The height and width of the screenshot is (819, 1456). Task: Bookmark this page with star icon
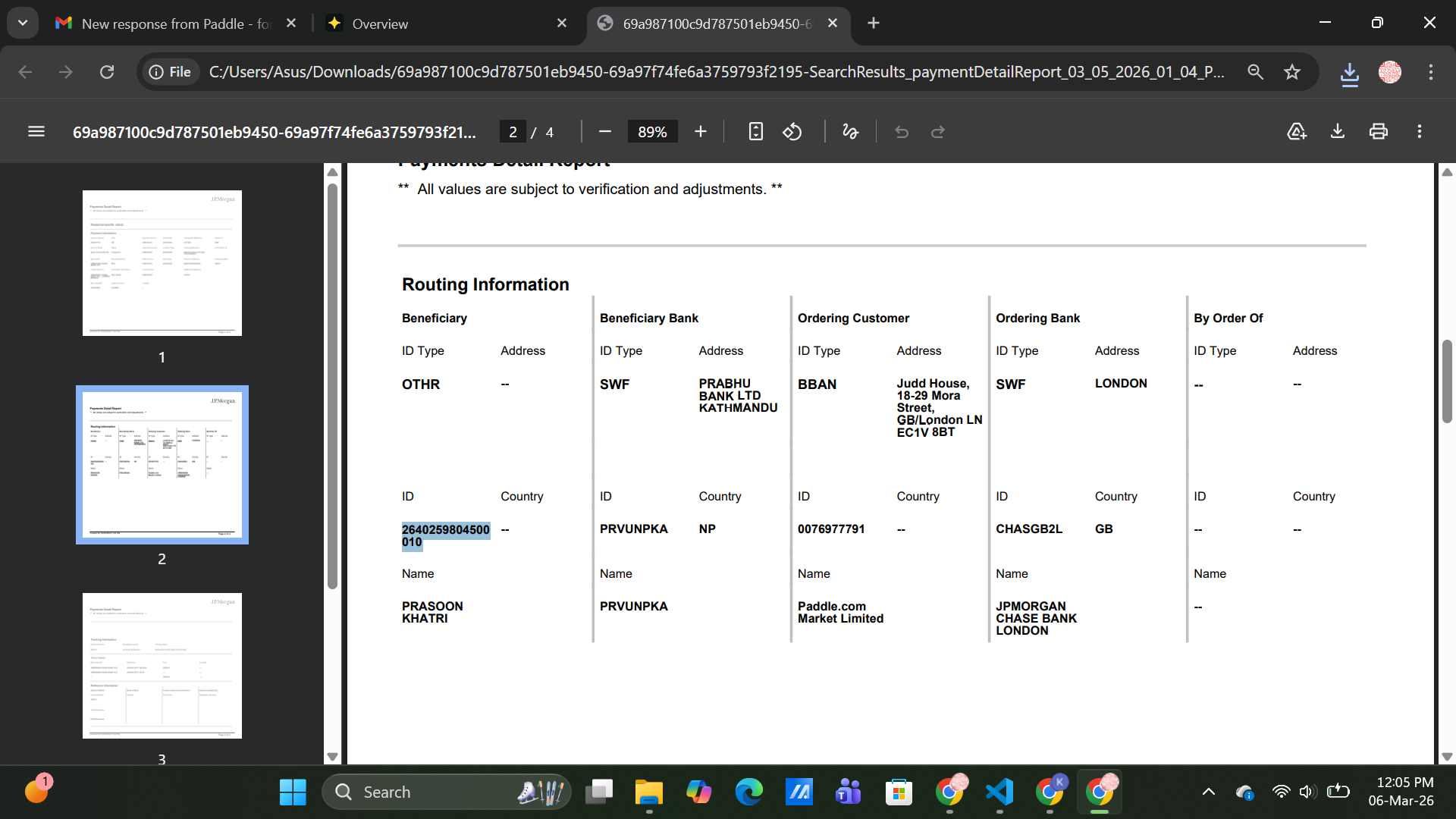click(x=1292, y=72)
